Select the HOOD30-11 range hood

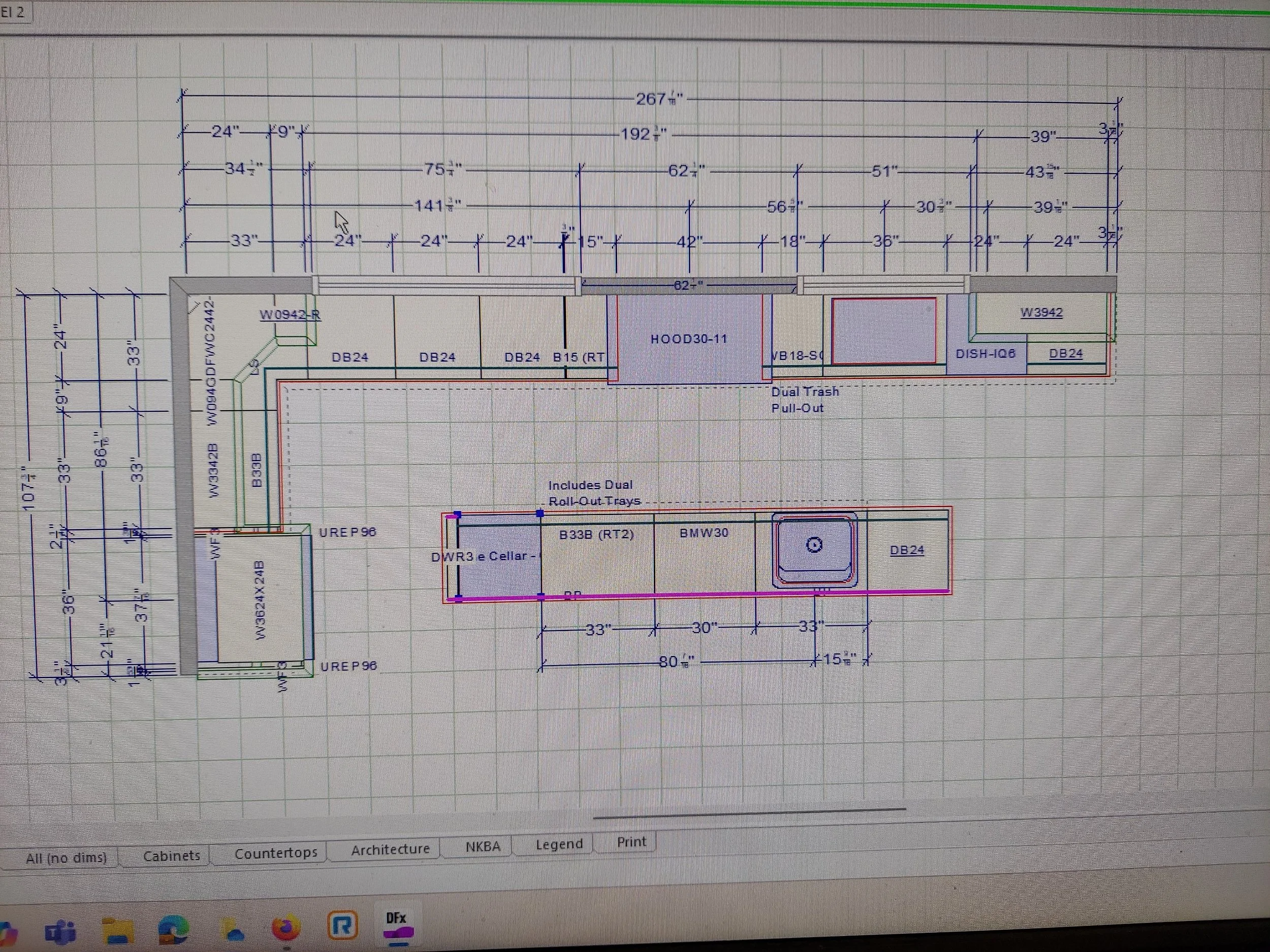pos(688,339)
